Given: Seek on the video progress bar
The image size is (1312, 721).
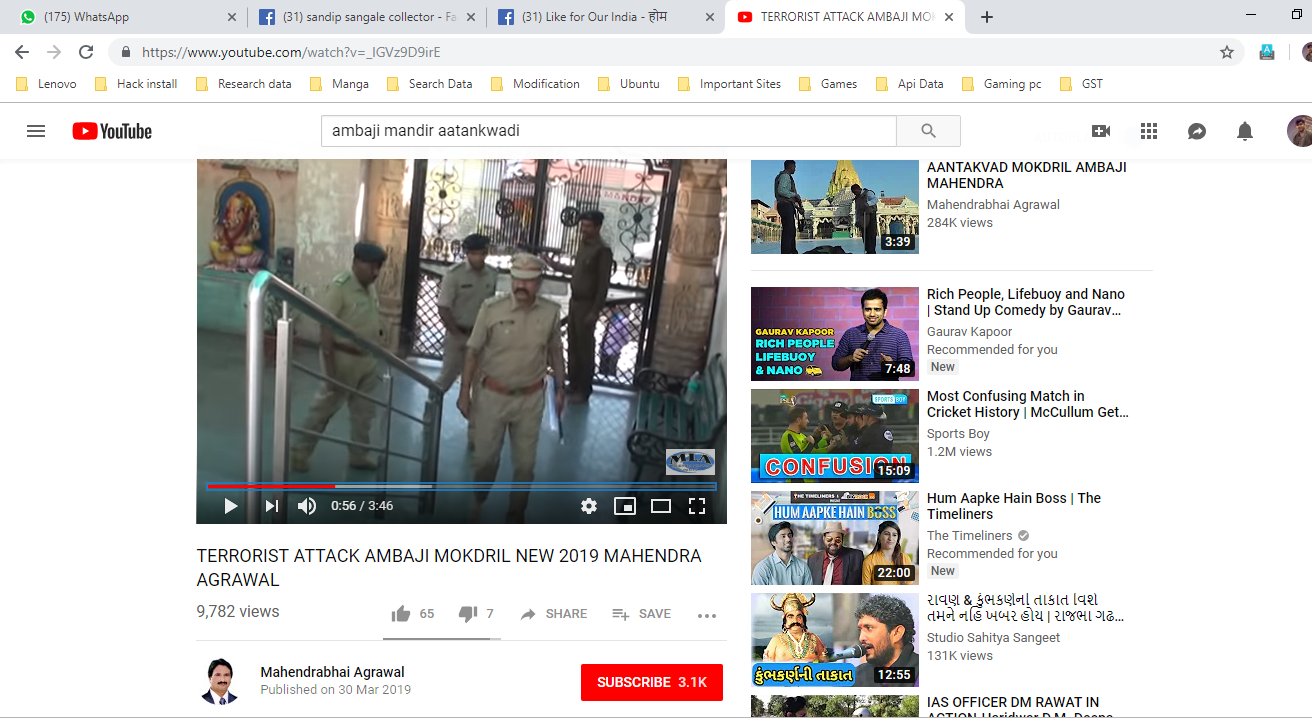Looking at the screenshot, I should click(x=461, y=486).
